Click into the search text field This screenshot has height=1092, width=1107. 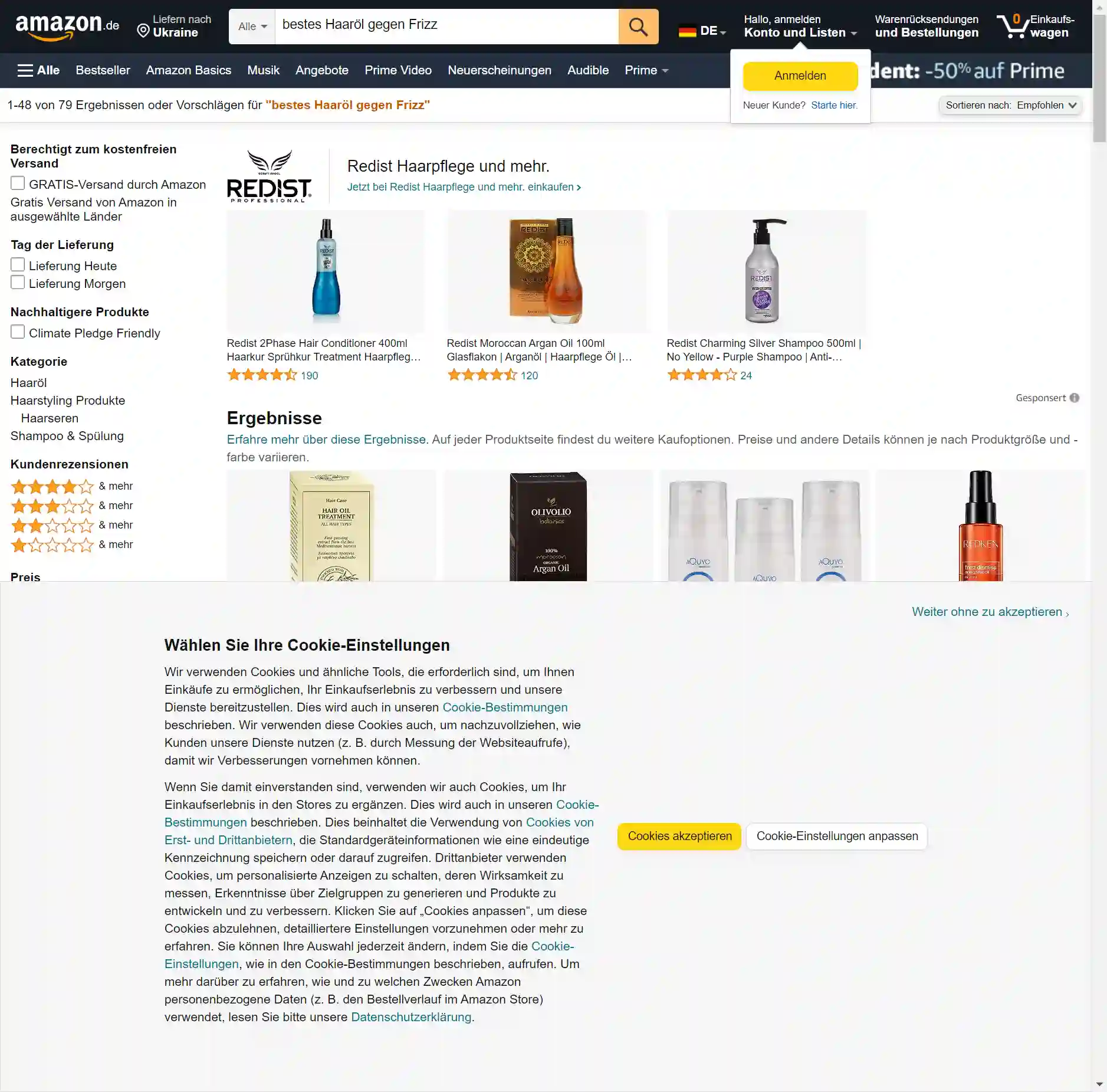(x=446, y=27)
